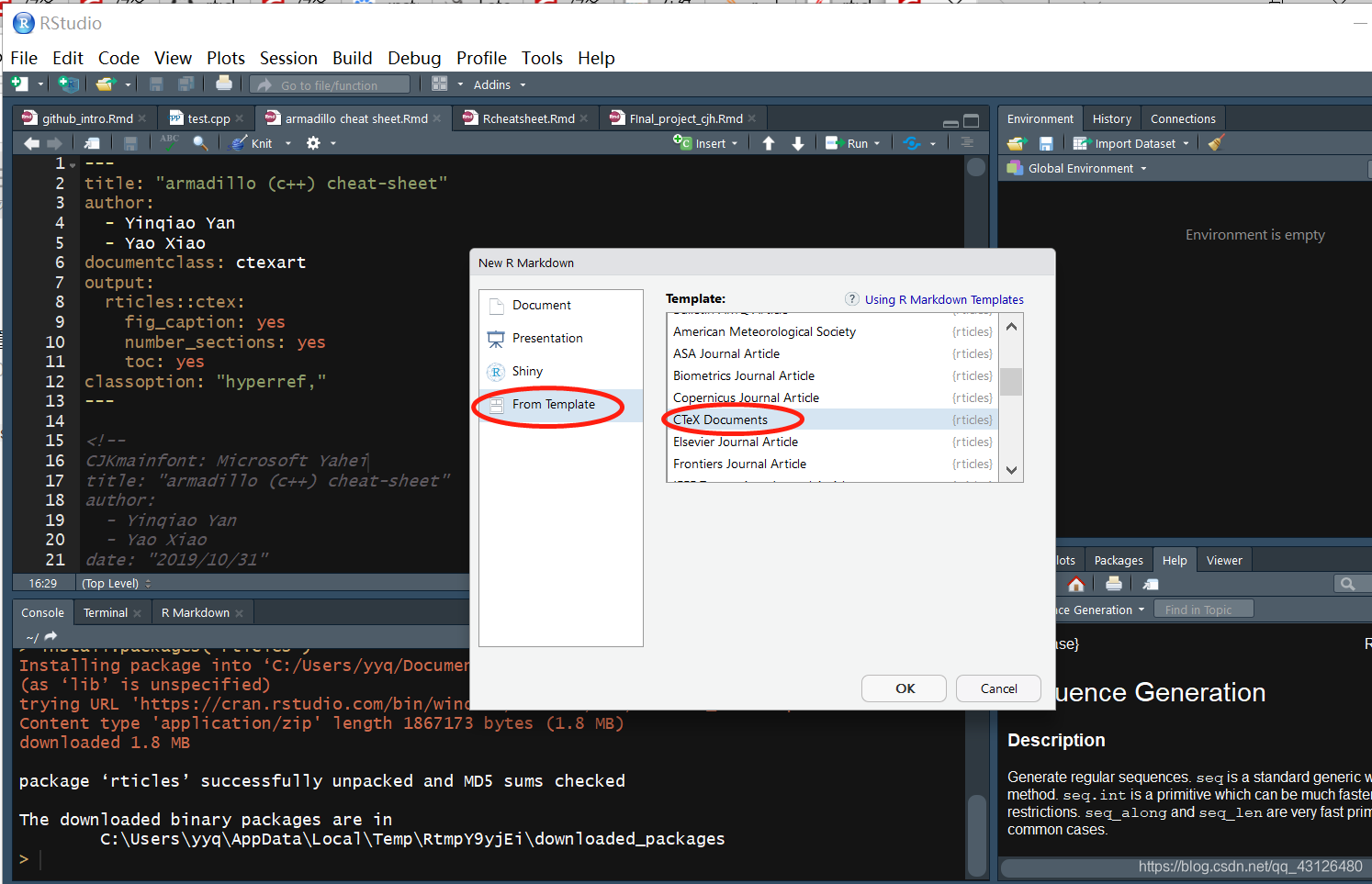Click template list scroll down arrow
This screenshot has width=1372, height=884.
tap(1011, 470)
